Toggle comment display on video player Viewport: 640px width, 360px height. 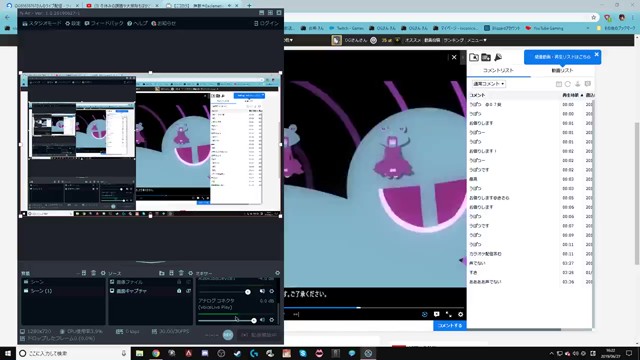pos(437,314)
